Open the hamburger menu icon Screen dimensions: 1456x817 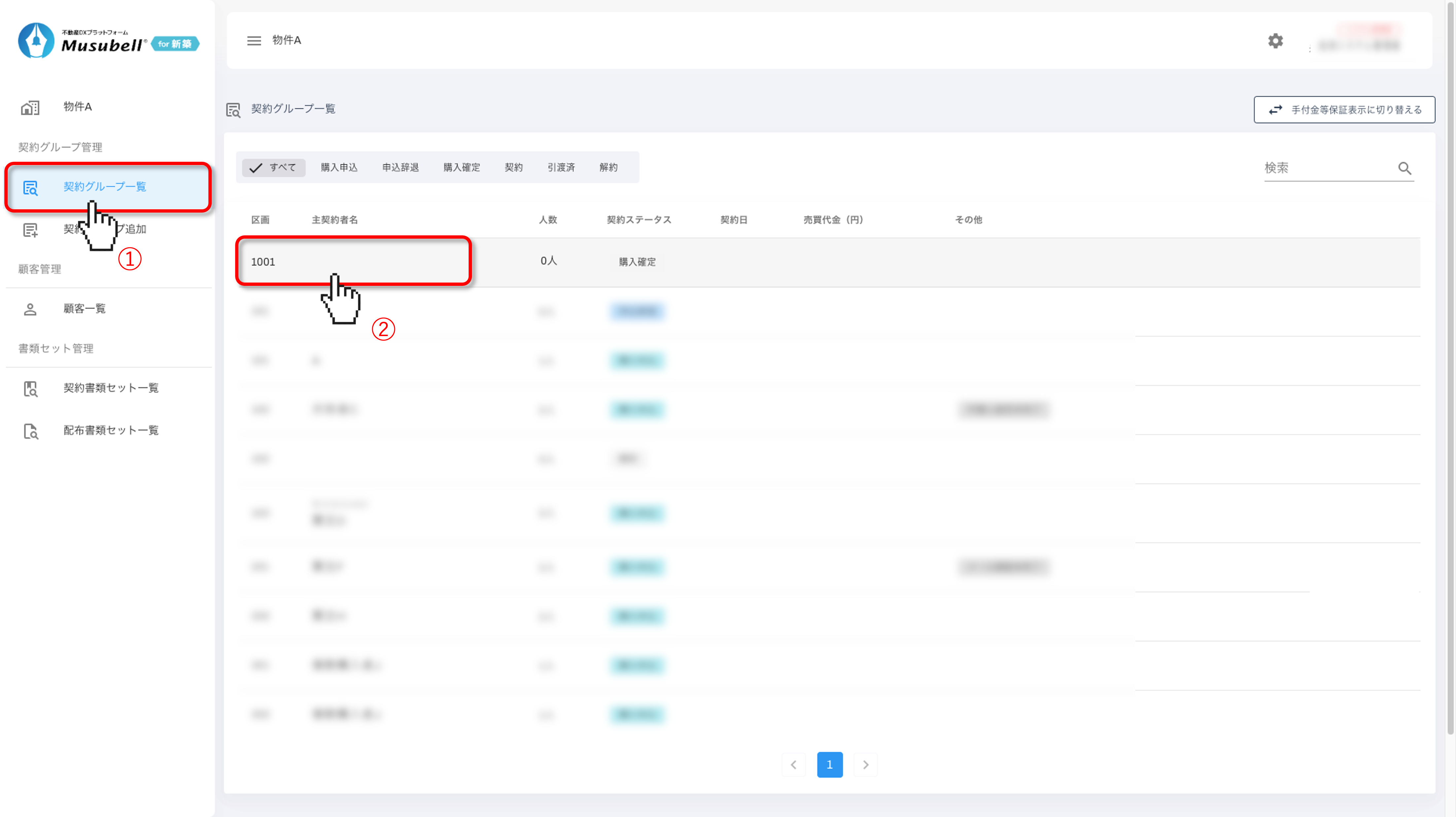(x=254, y=41)
